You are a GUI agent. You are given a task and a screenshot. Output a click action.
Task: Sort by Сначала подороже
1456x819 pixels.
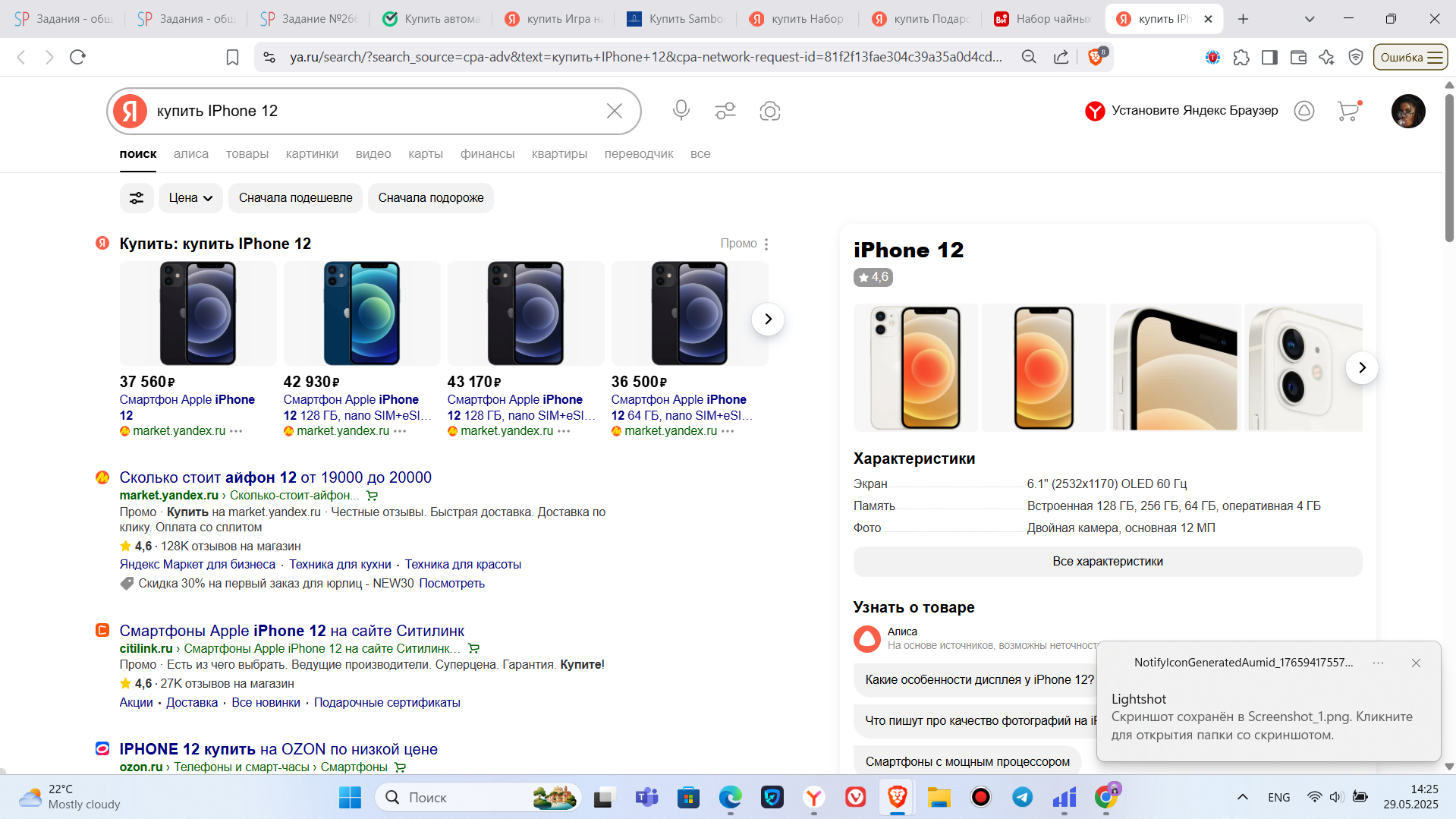coord(431,198)
